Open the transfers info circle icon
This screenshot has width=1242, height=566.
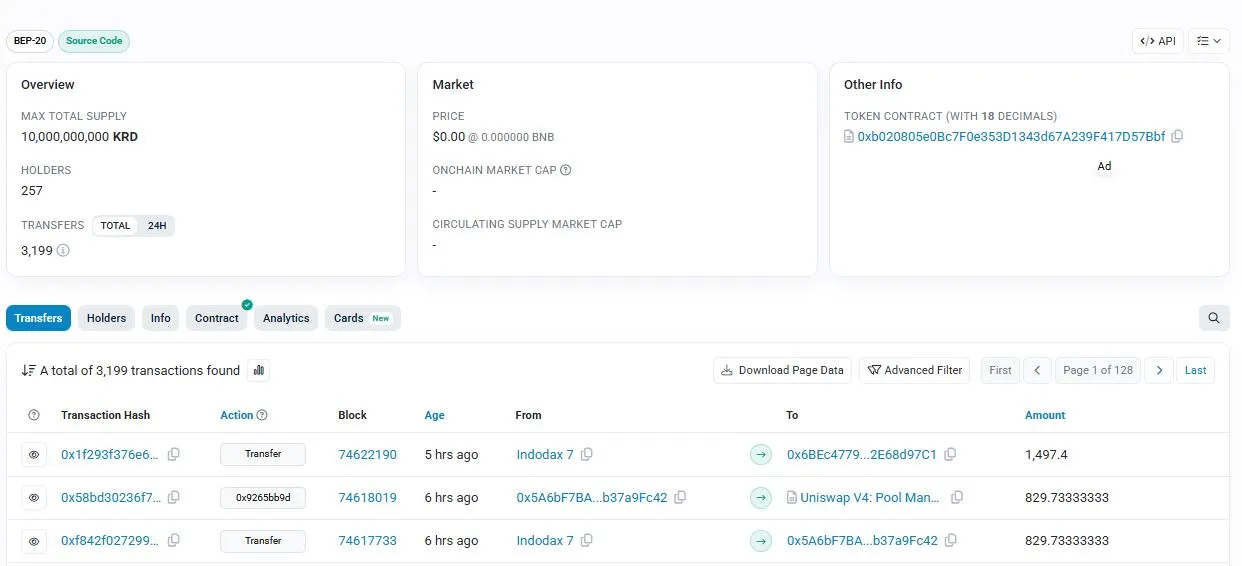click(x=63, y=250)
